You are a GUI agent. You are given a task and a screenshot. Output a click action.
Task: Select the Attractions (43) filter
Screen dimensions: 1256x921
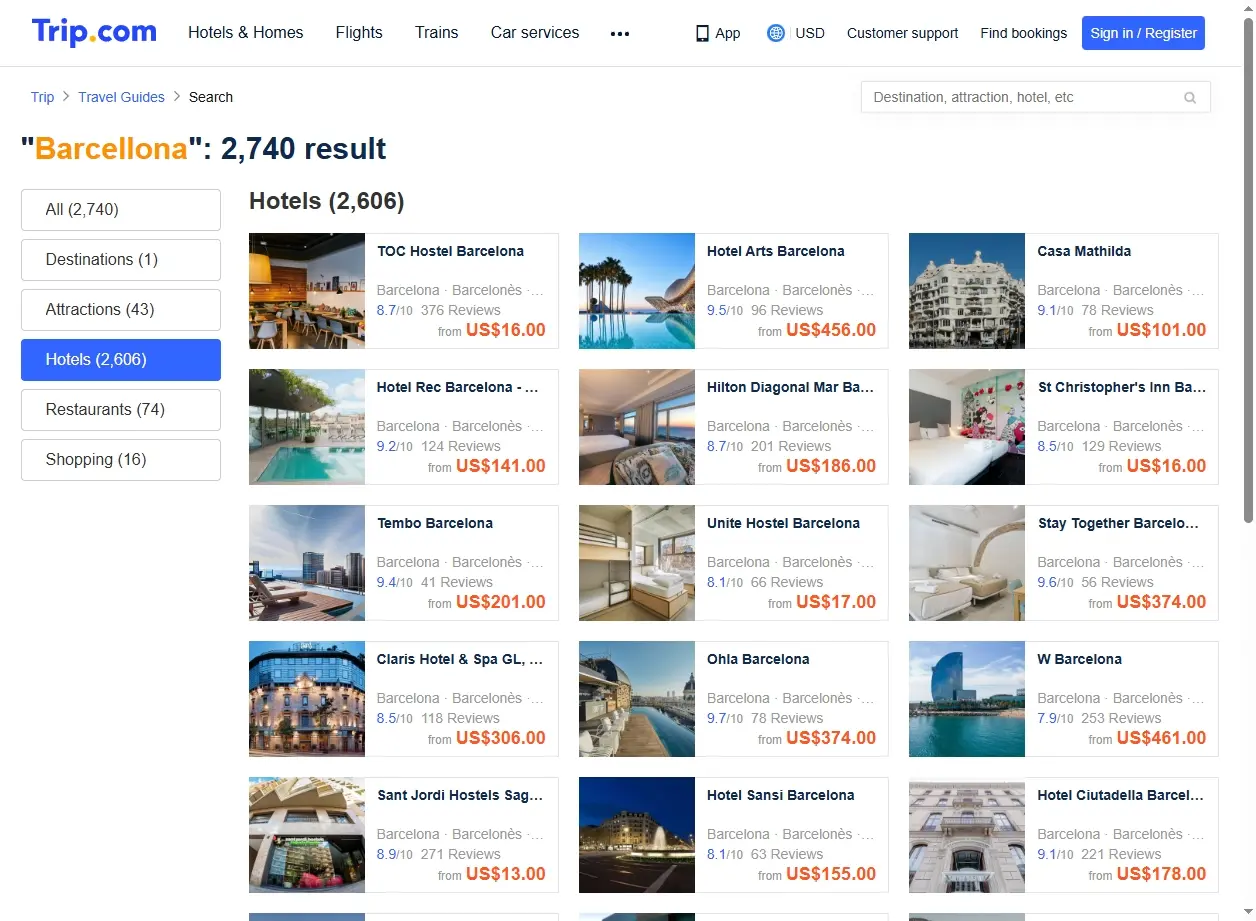[121, 310]
